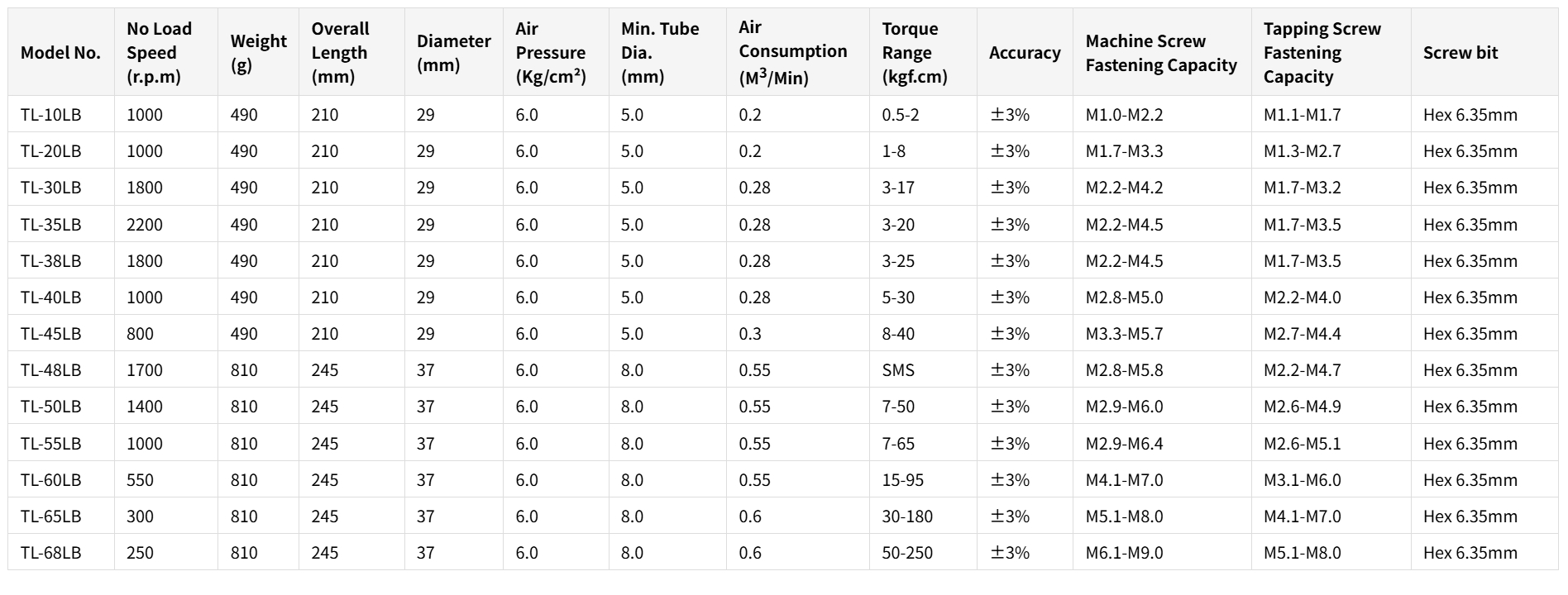Select the TL-48LB model row label
The height and width of the screenshot is (595, 1568).
tap(51, 370)
